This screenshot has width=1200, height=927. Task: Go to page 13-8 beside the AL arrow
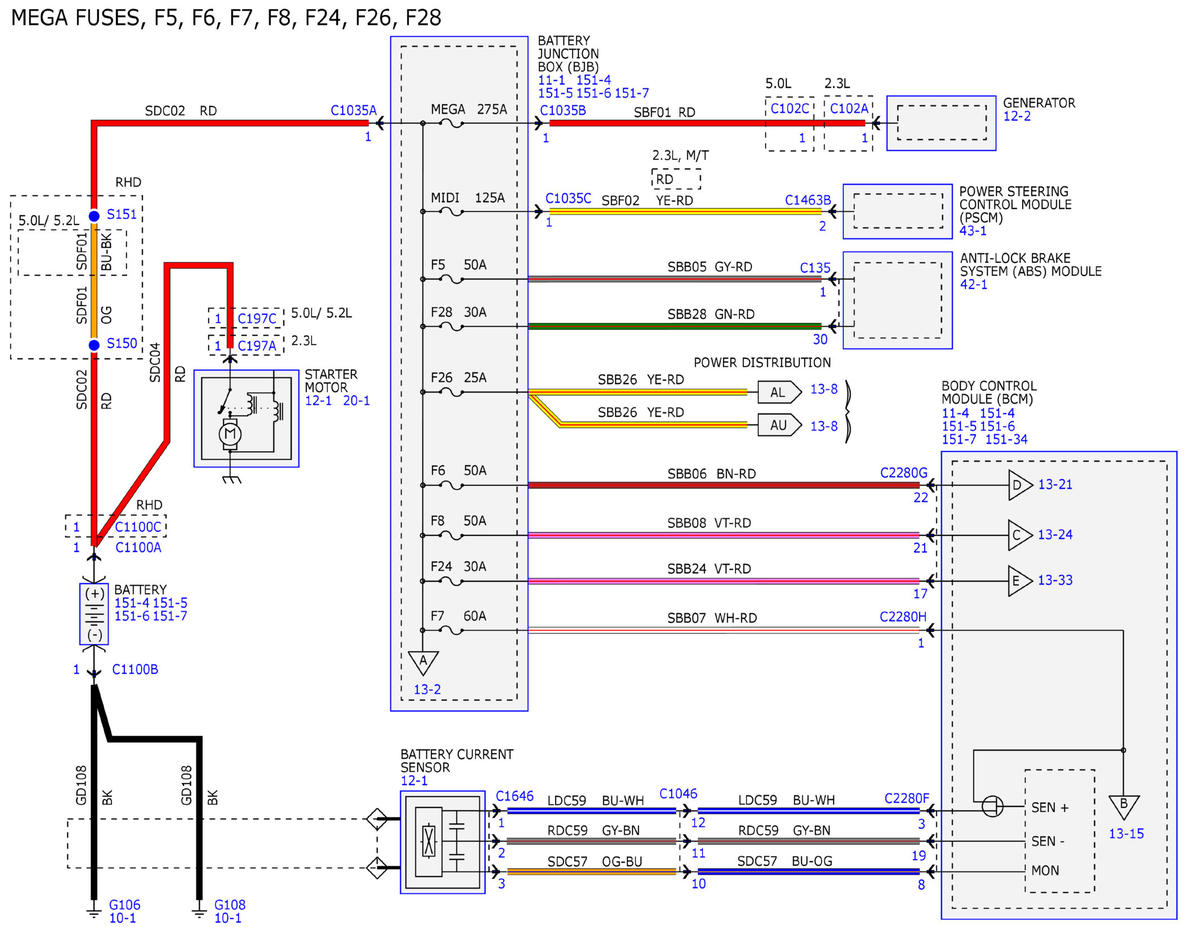826,391
